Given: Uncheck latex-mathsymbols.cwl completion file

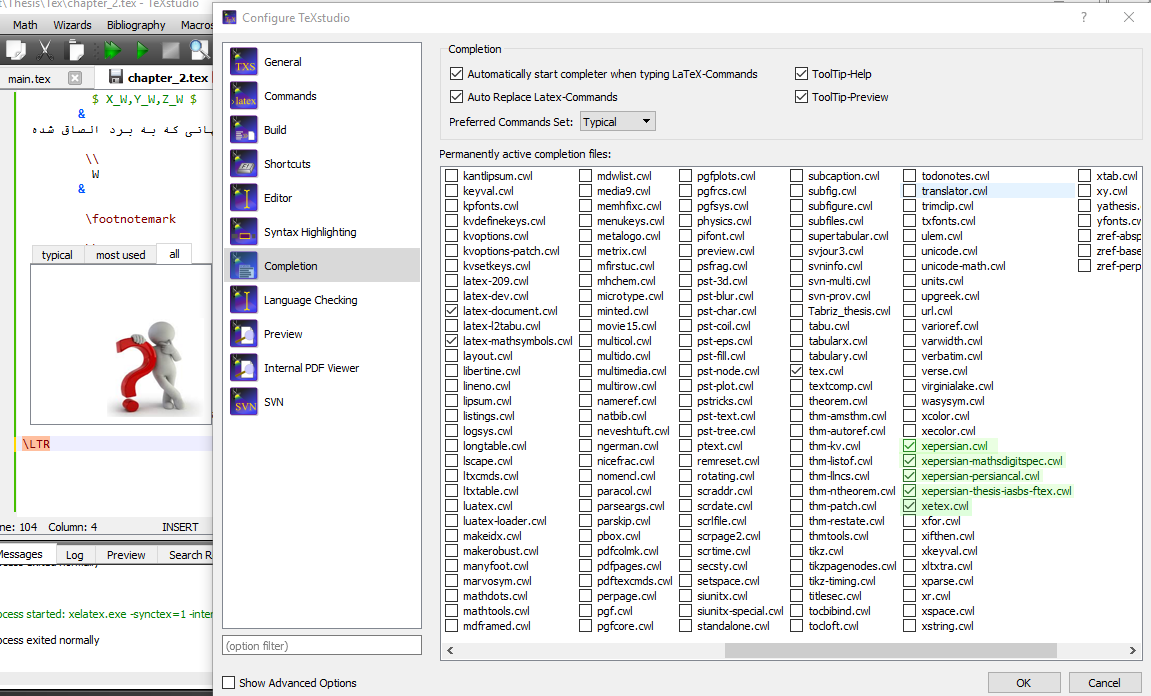Looking at the screenshot, I should tap(451, 341).
